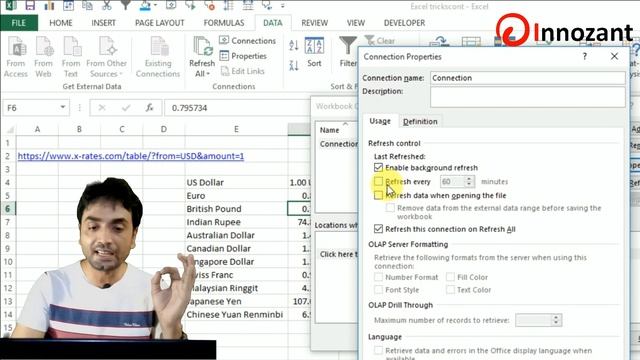The height and width of the screenshot is (360, 640).
Task: Switch to the FORMULAS ribbon tab
Action: (224, 23)
